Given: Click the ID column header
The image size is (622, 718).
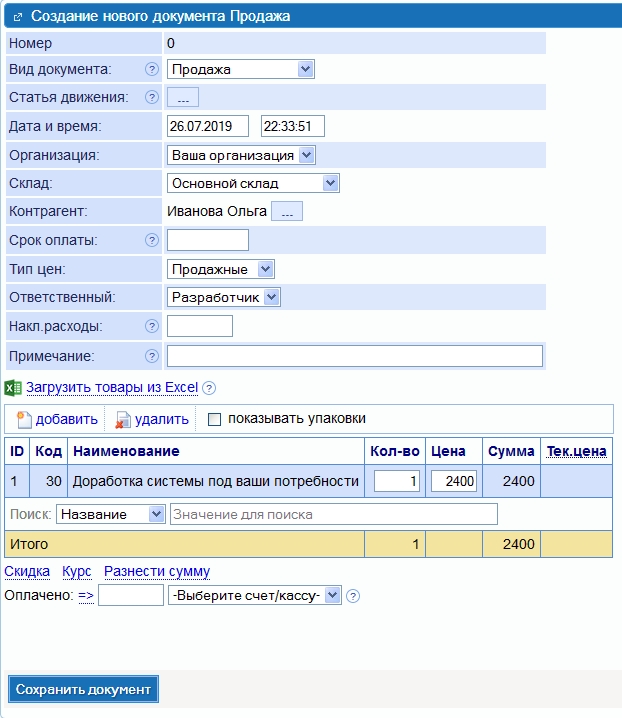Looking at the screenshot, I should coord(17,451).
